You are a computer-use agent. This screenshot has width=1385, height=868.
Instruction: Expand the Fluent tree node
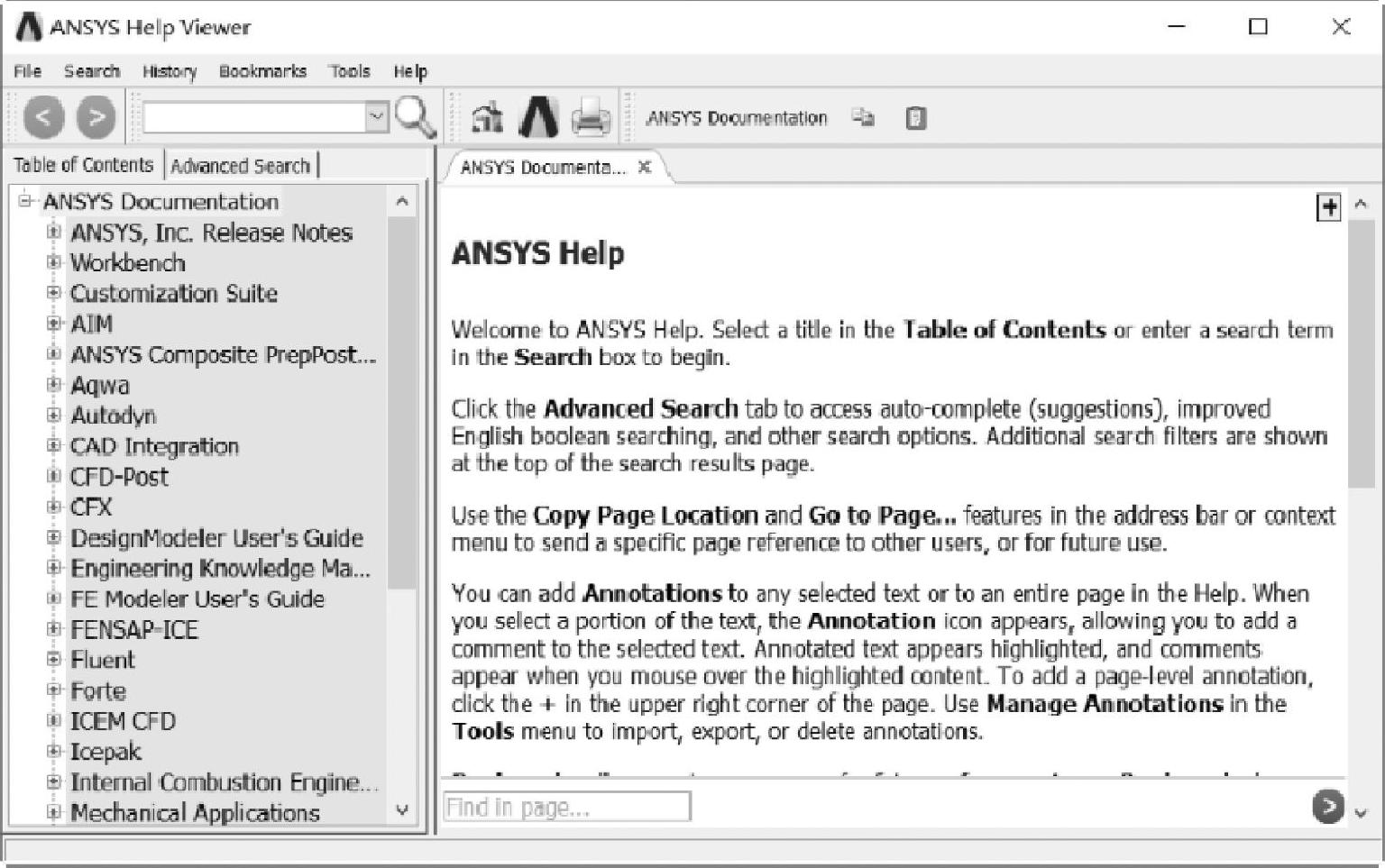pyautogui.click(x=53, y=660)
